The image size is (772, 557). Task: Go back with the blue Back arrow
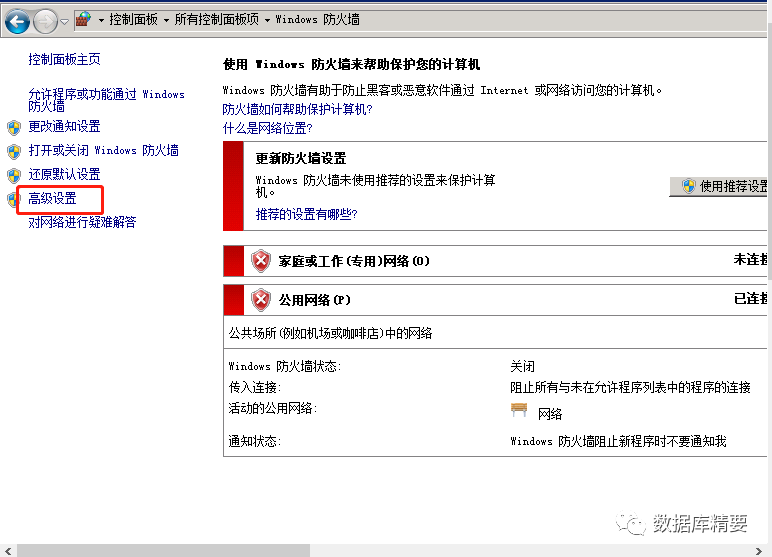pos(17,21)
